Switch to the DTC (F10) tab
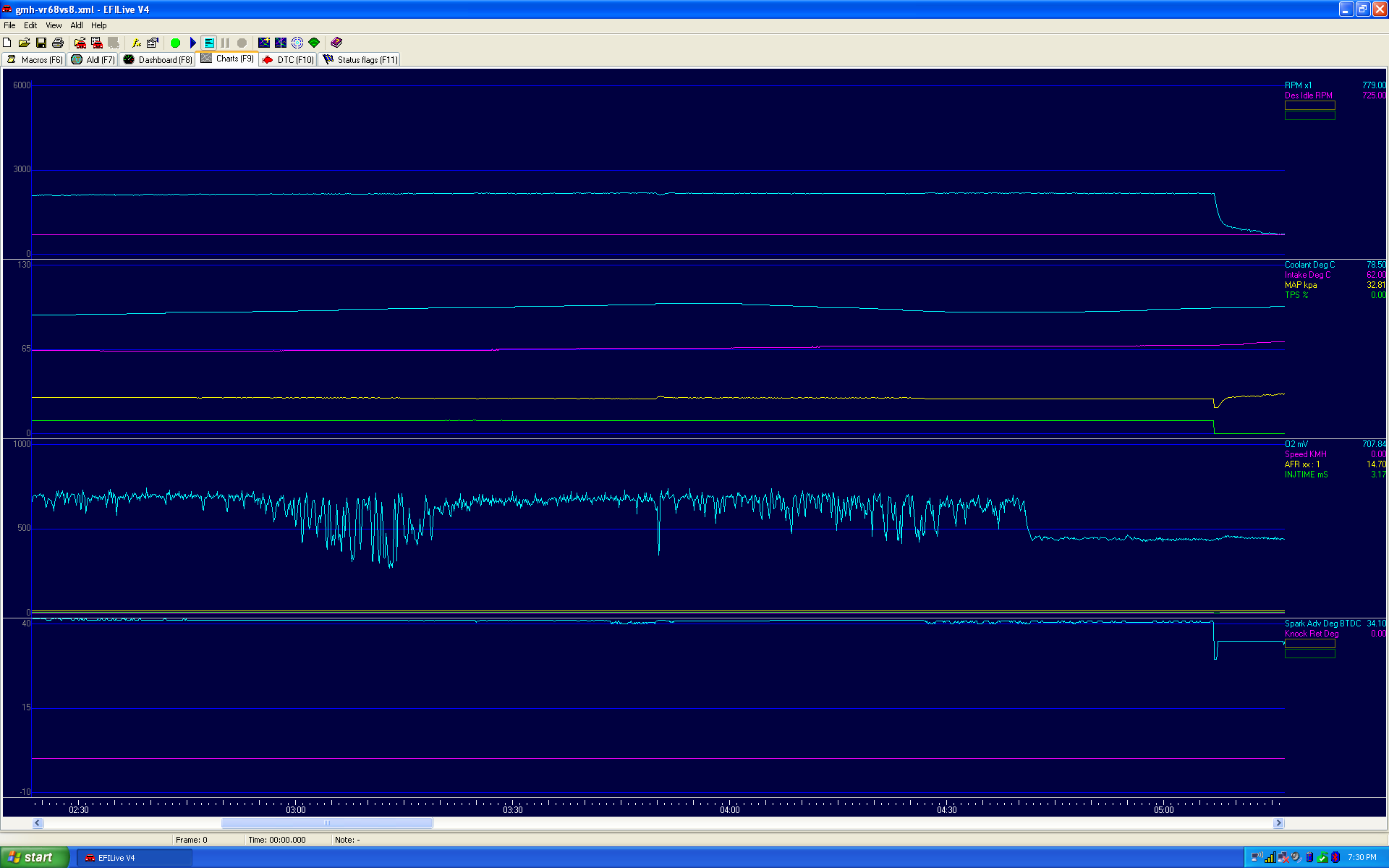1389x868 pixels. point(289,59)
